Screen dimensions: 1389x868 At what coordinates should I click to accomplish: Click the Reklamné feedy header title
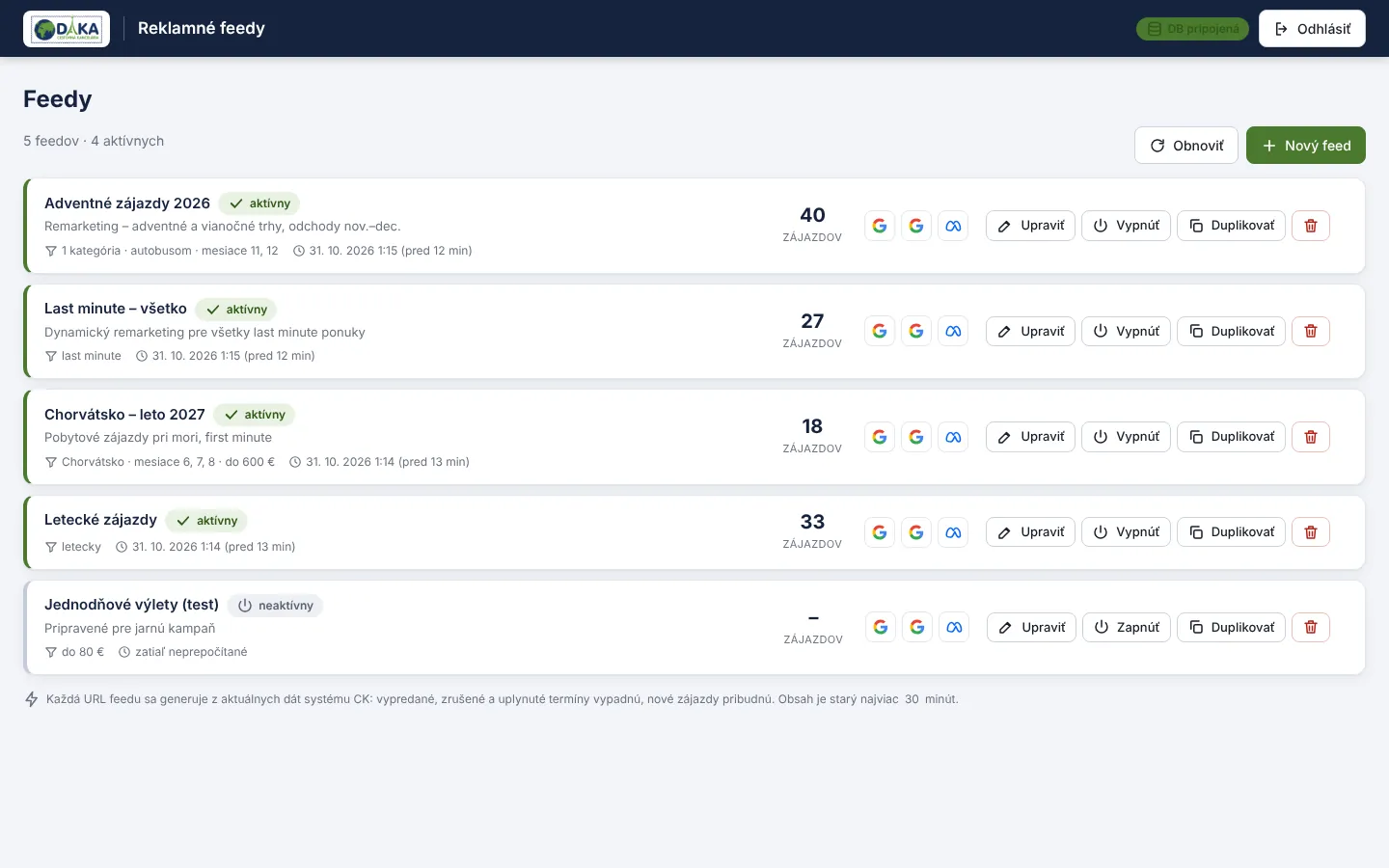pyautogui.click(x=202, y=29)
